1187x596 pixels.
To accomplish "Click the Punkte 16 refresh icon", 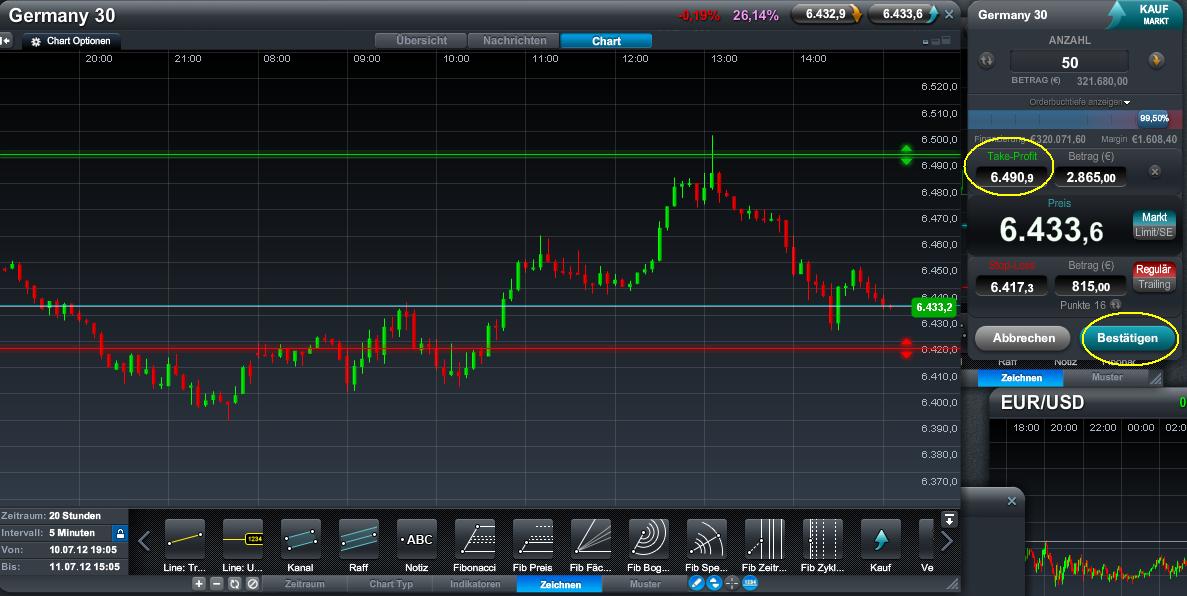I will (1115, 304).
